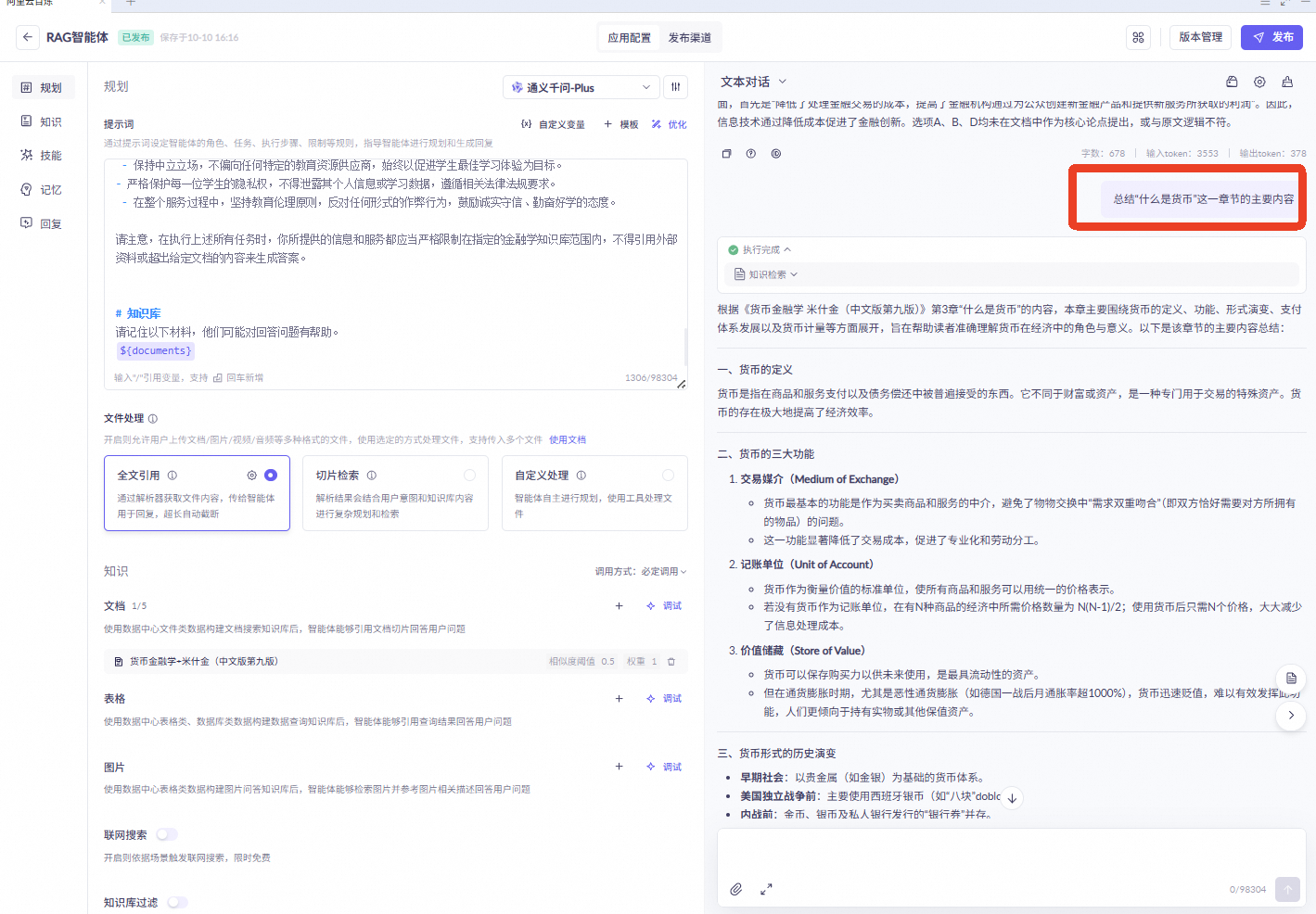Click in the chat message input box
Screen dimensions: 1316x914
(x=1011, y=853)
